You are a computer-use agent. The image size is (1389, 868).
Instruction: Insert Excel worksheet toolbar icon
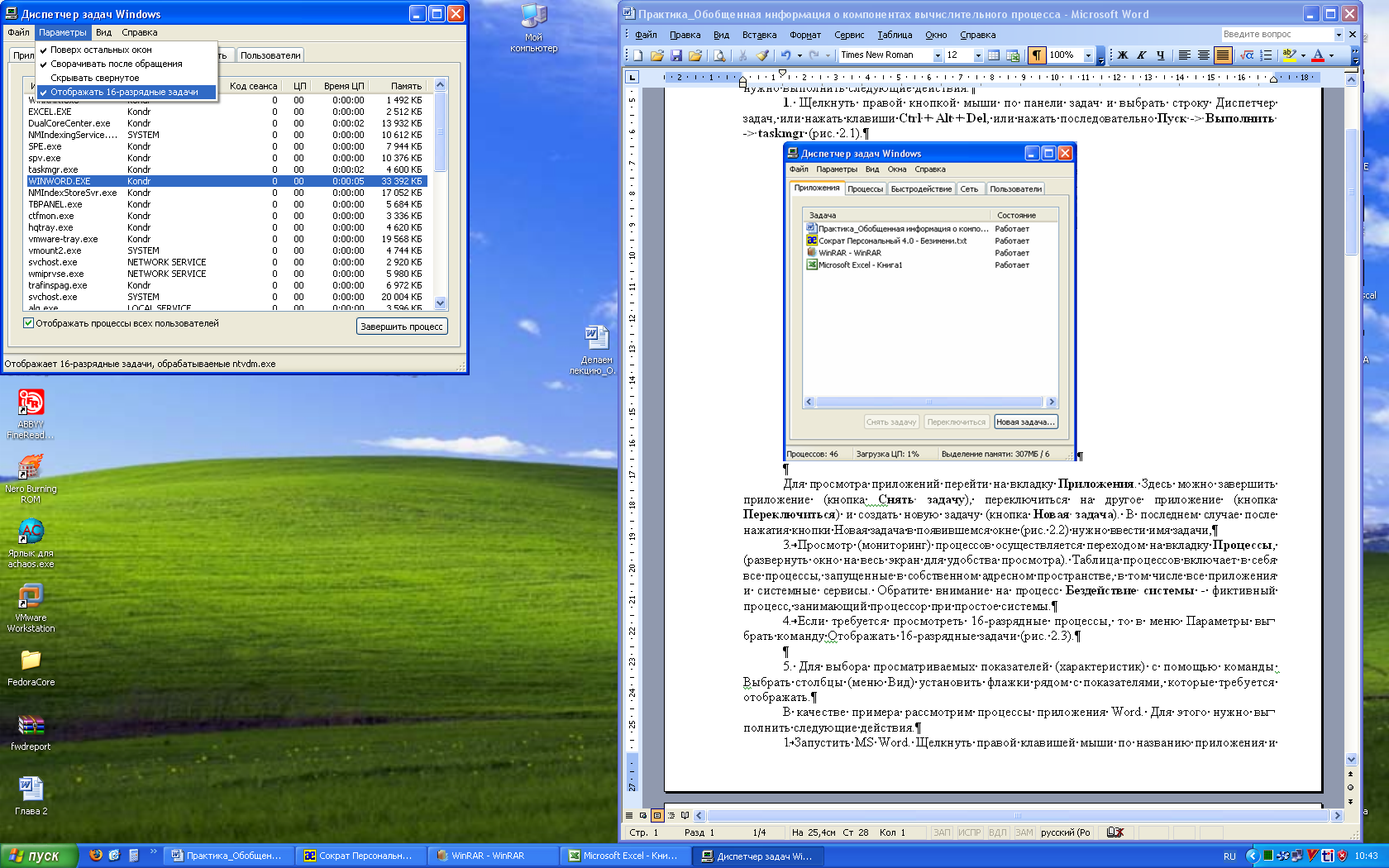1013,55
